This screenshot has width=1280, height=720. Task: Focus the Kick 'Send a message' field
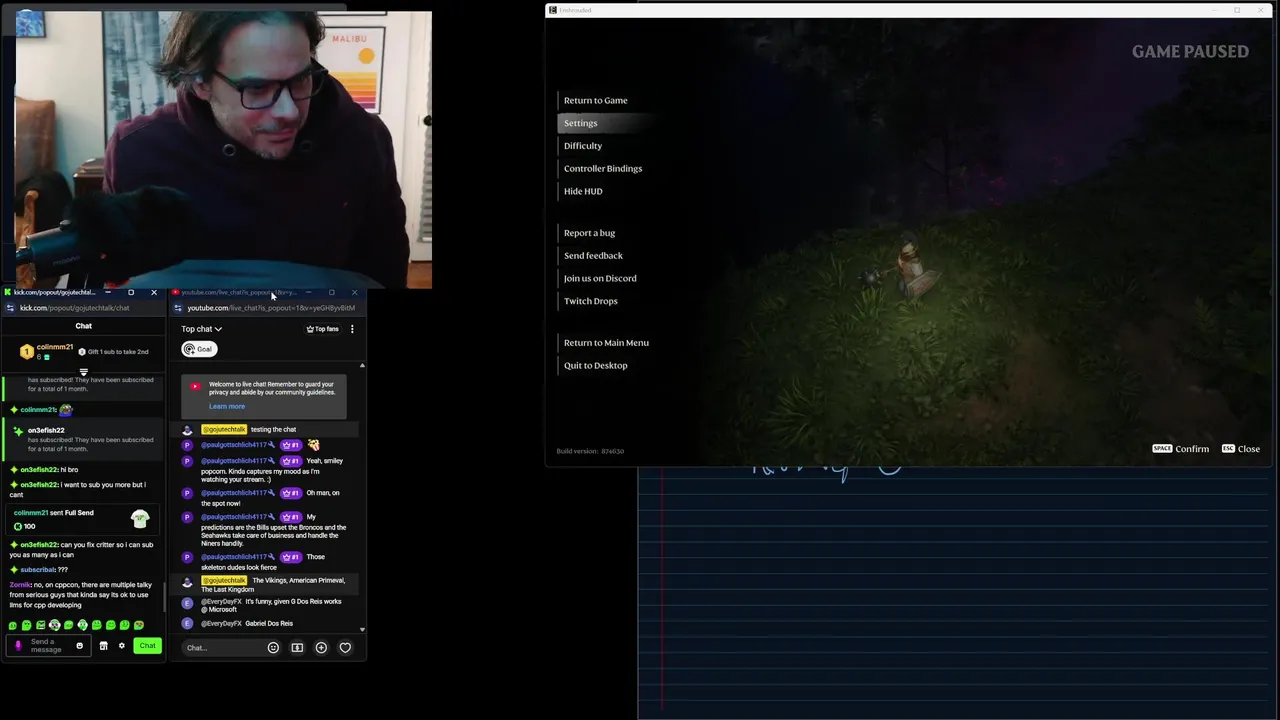pos(48,646)
